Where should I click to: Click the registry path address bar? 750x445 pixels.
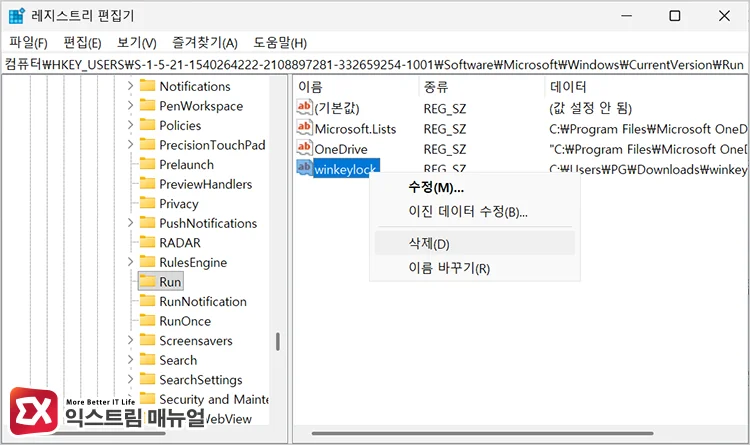click(x=375, y=65)
